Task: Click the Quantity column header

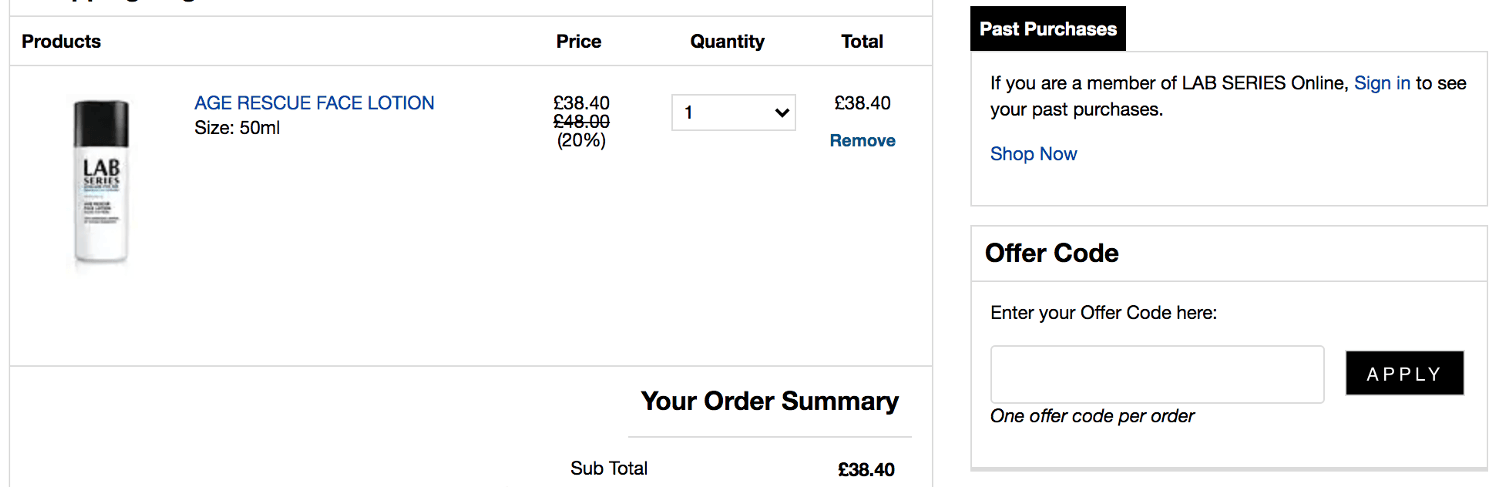Action: pos(727,42)
